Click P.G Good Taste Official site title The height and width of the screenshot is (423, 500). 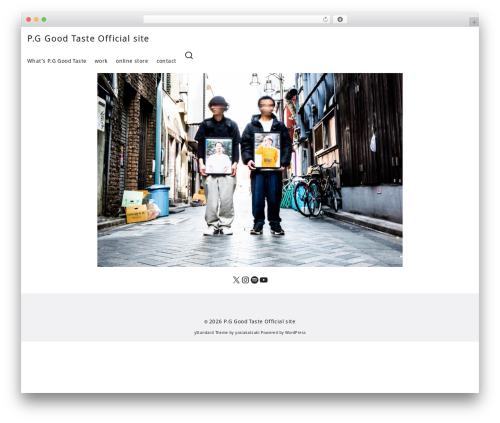[x=88, y=39]
